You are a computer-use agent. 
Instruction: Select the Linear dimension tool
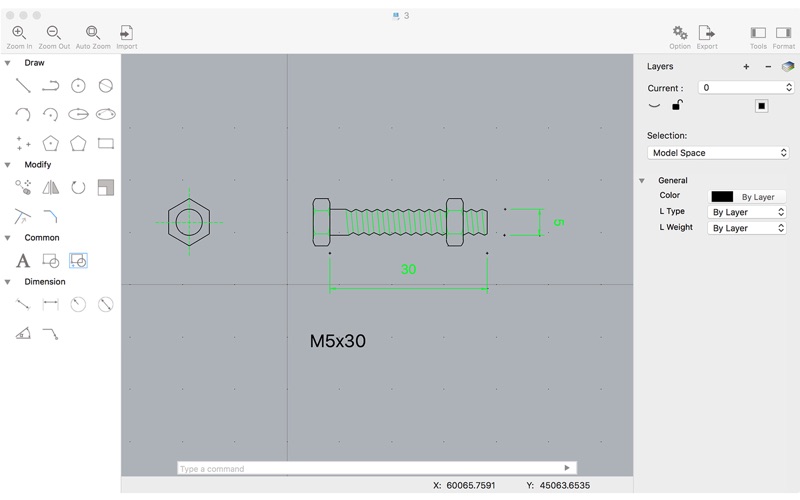point(51,305)
